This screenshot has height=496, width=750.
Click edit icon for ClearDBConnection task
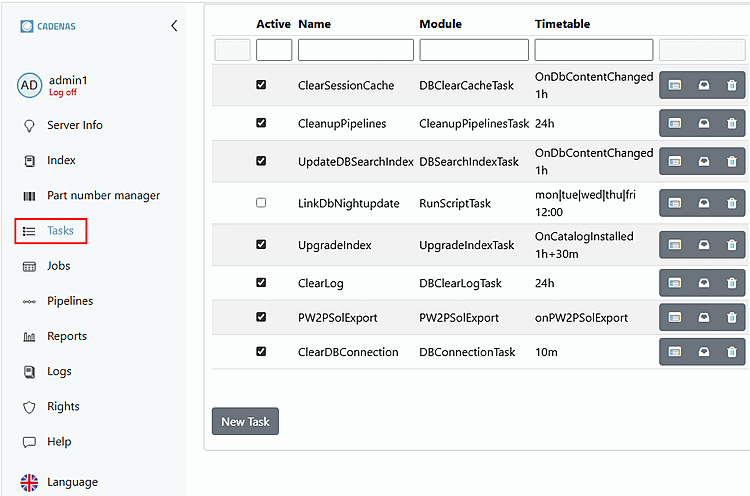click(x=675, y=352)
